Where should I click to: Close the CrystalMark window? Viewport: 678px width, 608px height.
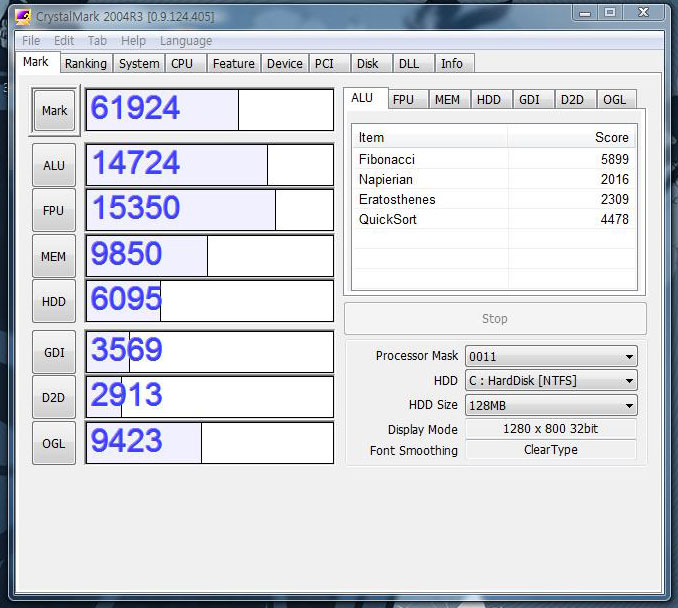[x=644, y=13]
